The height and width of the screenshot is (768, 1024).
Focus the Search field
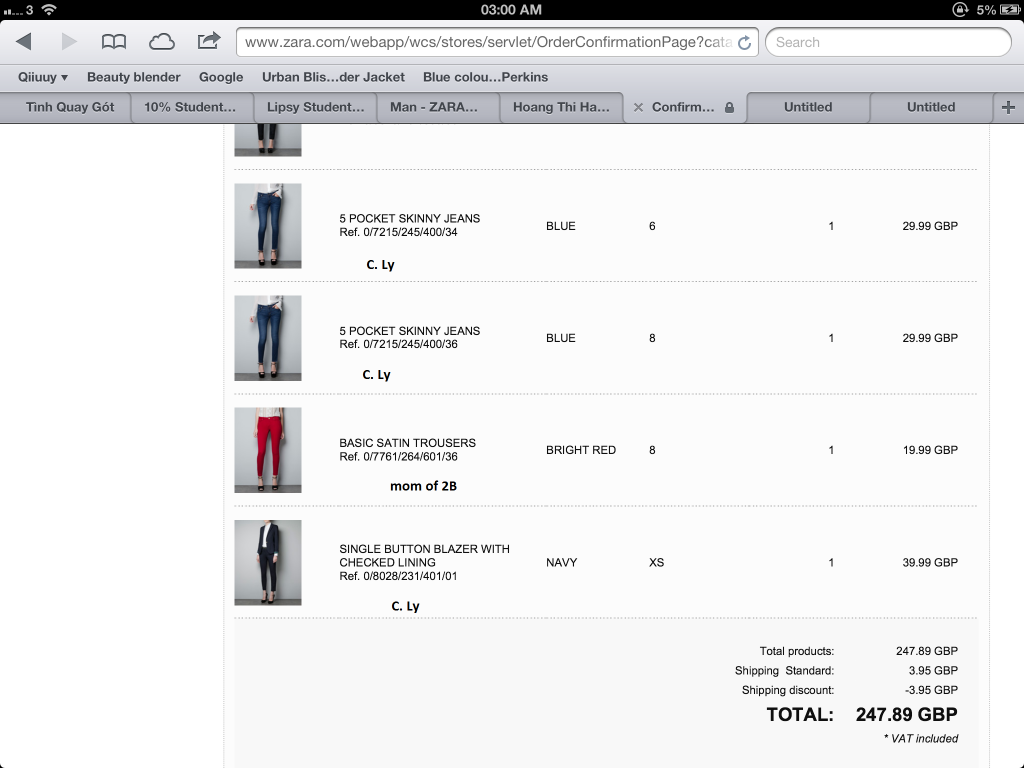[888, 42]
